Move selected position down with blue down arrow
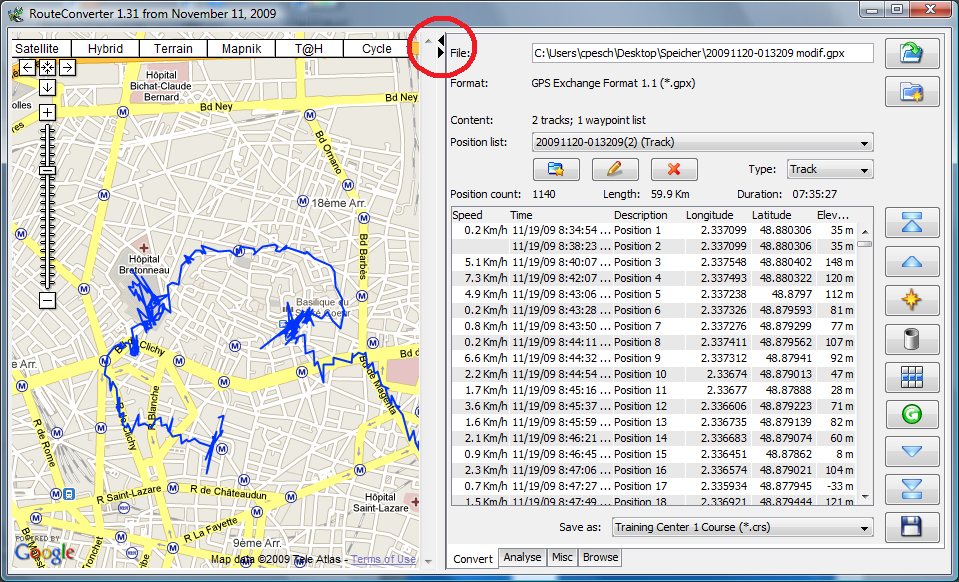 912,452
